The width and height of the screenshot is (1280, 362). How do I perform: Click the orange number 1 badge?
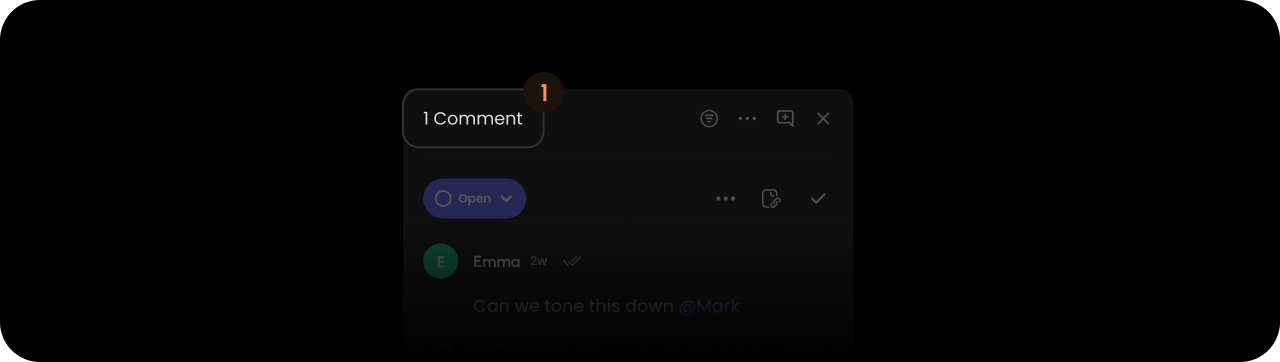544,93
